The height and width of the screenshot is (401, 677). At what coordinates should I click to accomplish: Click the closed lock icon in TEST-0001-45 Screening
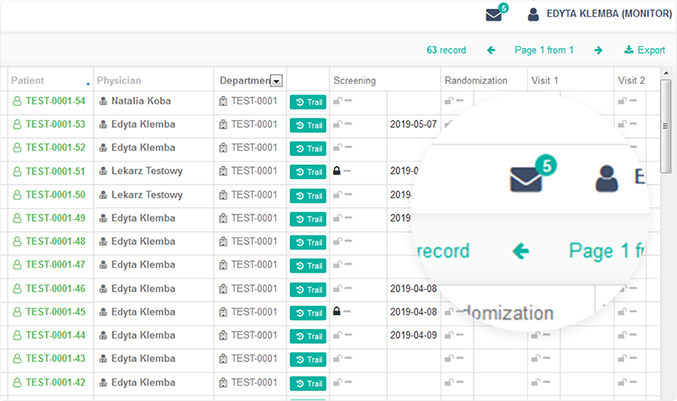coord(338,312)
